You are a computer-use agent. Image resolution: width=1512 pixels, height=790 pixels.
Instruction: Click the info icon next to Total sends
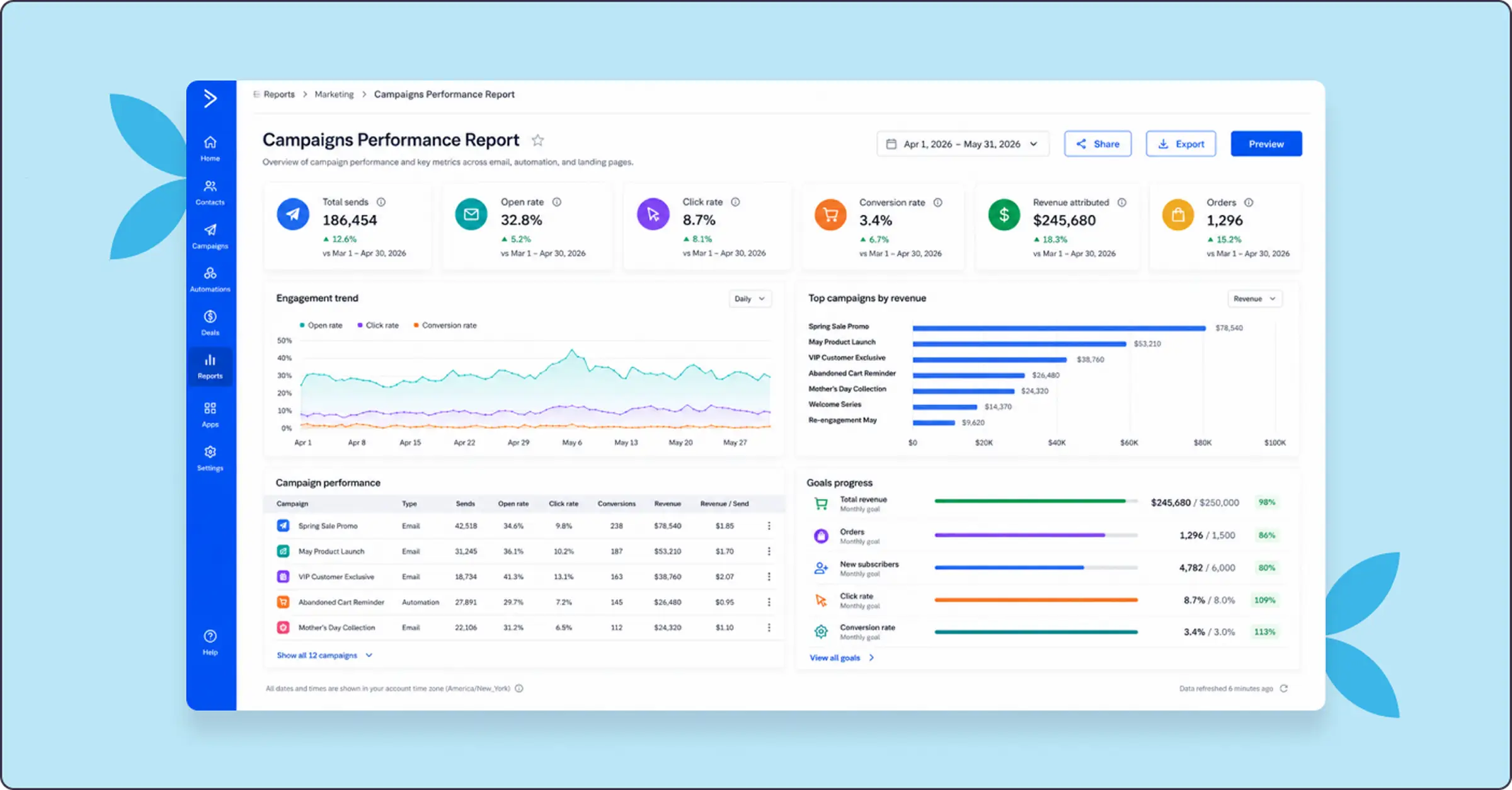(x=381, y=202)
